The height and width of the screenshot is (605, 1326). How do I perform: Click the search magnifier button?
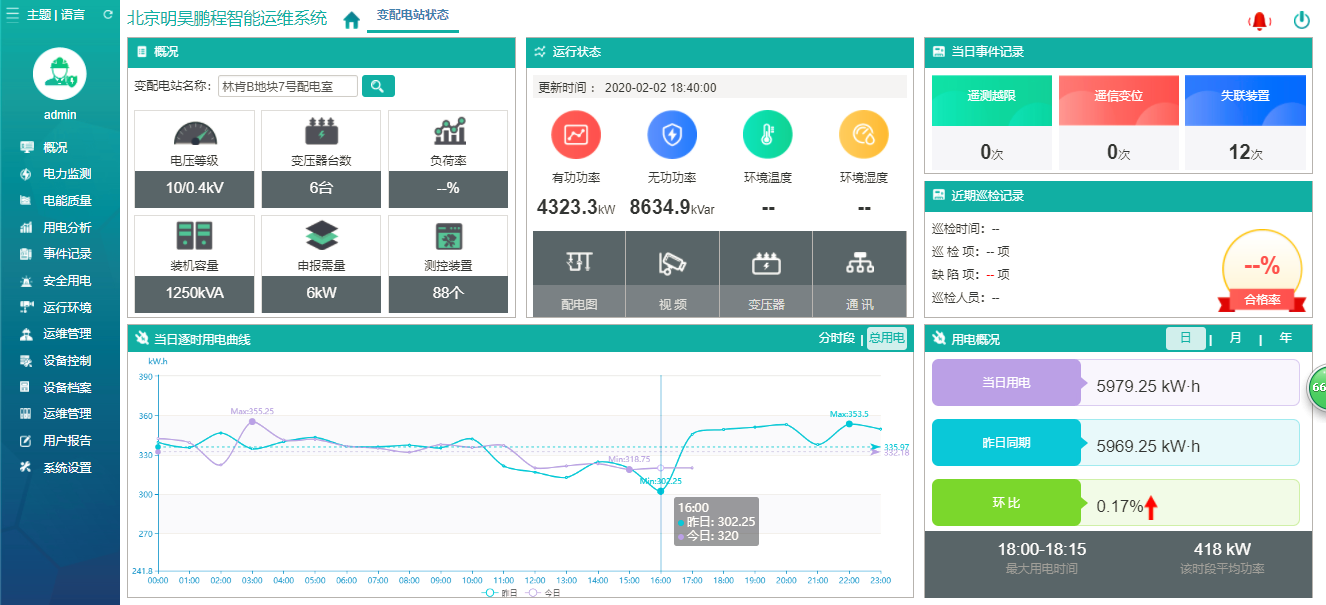tap(378, 86)
